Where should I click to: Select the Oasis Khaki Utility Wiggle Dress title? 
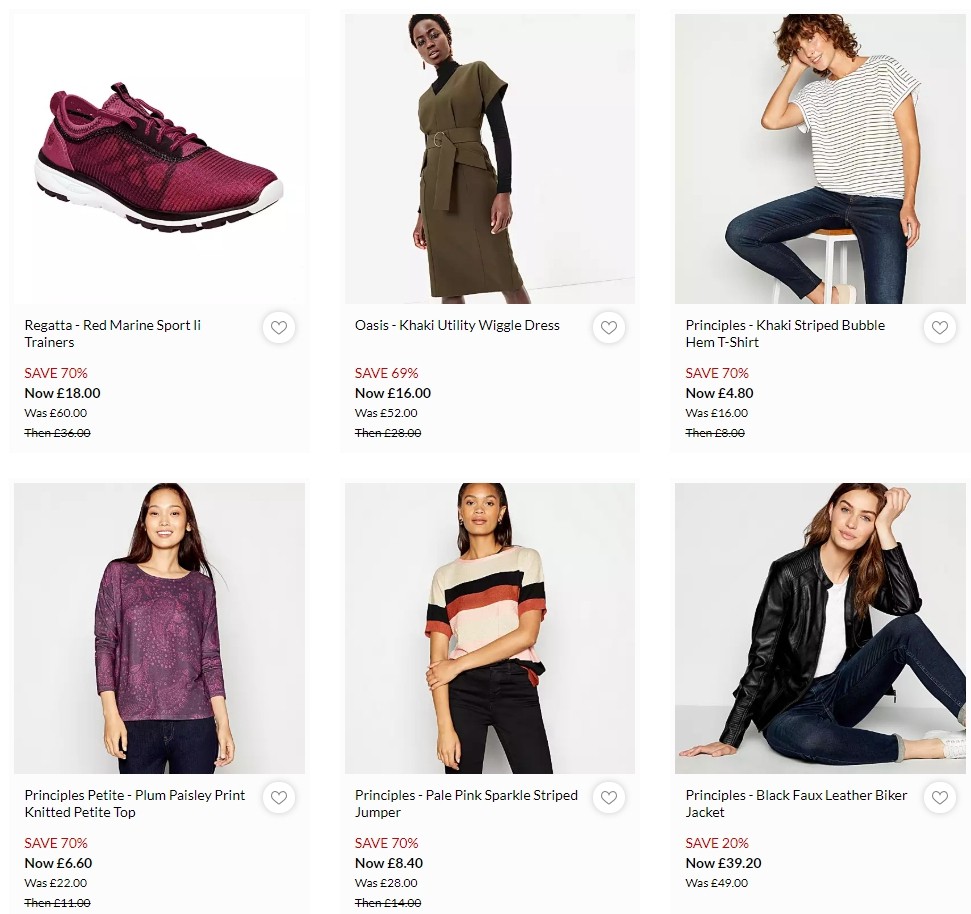(457, 325)
